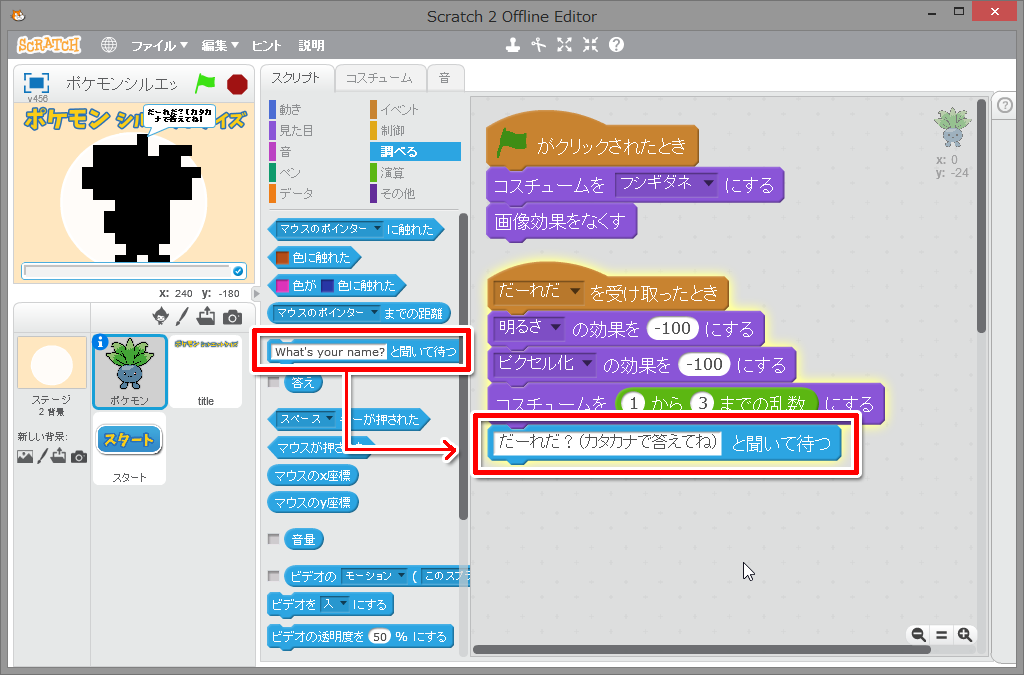
Task: Click the block help question icon
Action: (616, 45)
